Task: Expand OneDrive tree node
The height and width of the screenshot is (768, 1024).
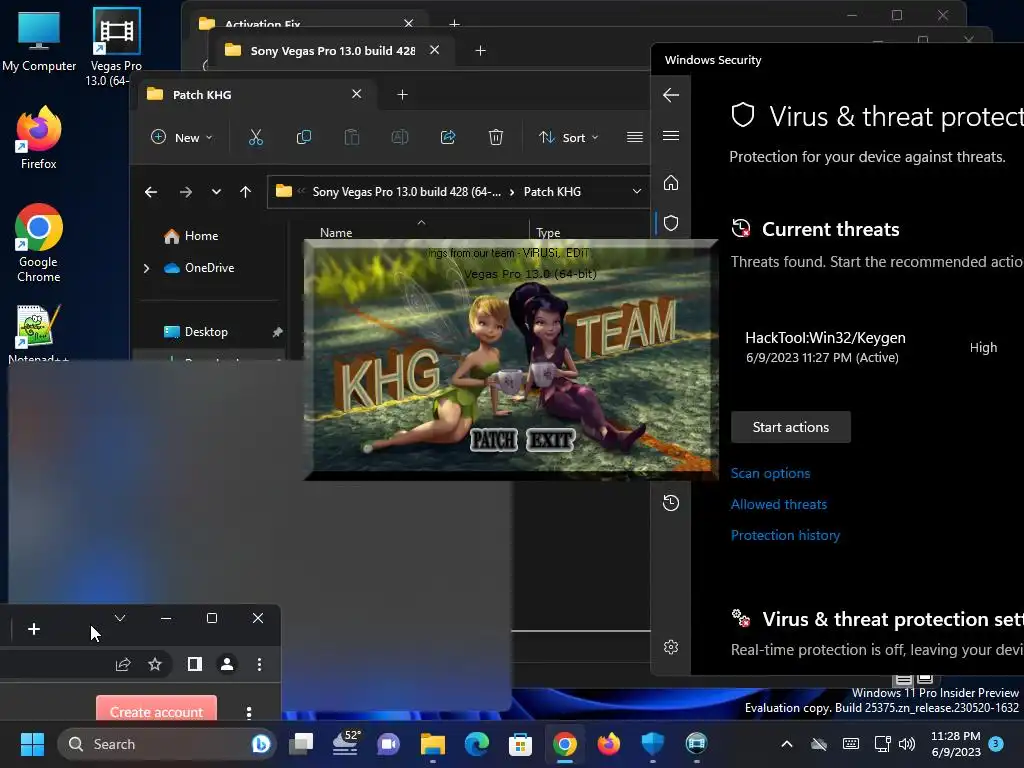Action: click(146, 268)
